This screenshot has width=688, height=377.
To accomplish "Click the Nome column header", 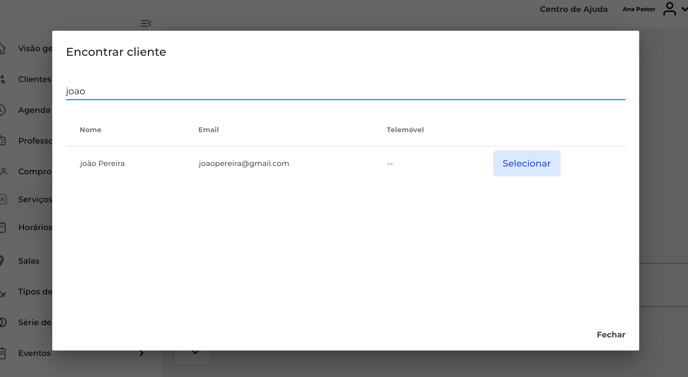I will pos(90,129).
